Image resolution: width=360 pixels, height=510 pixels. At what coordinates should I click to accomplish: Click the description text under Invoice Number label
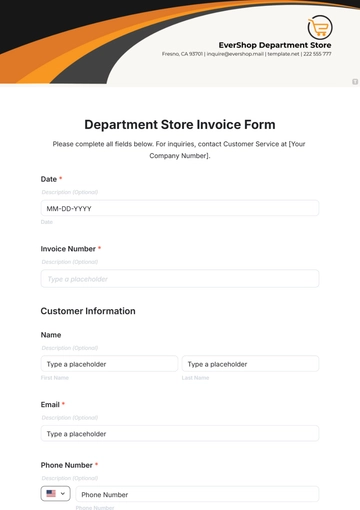(70, 262)
